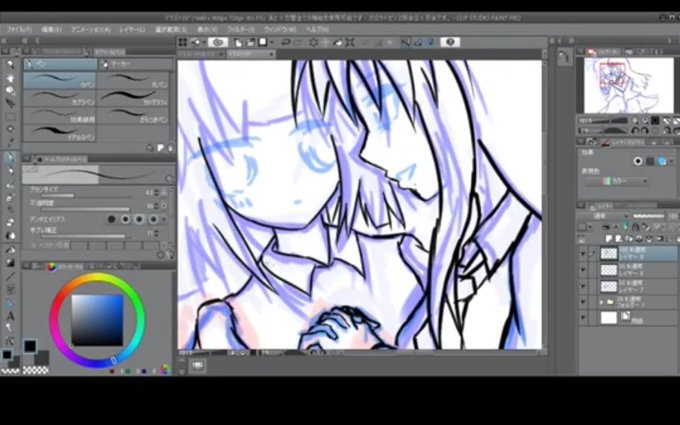Switch to the マーカー sub tool tab
The image size is (680, 425).
[x=136, y=64]
